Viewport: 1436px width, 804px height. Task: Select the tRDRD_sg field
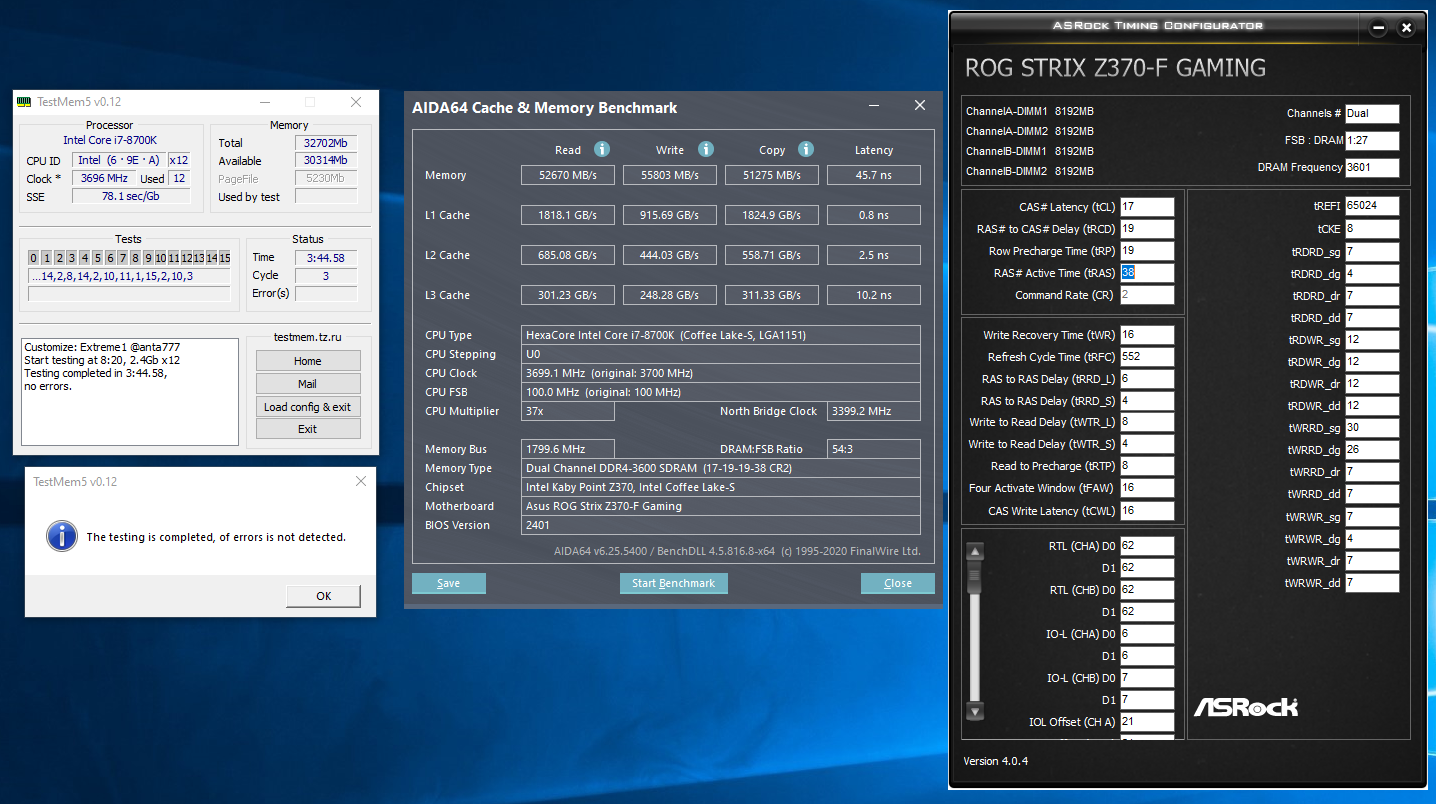point(1372,252)
